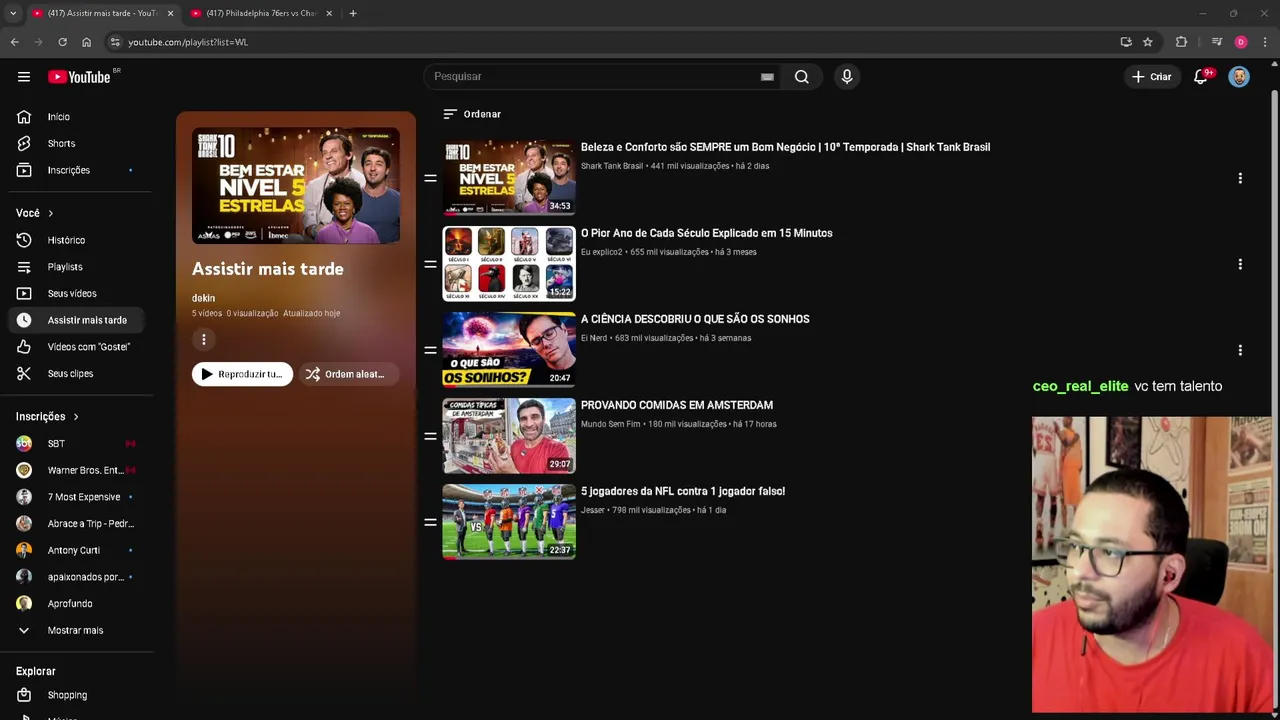
Task: Open browser extensions puzzle icon
Action: (1181, 42)
